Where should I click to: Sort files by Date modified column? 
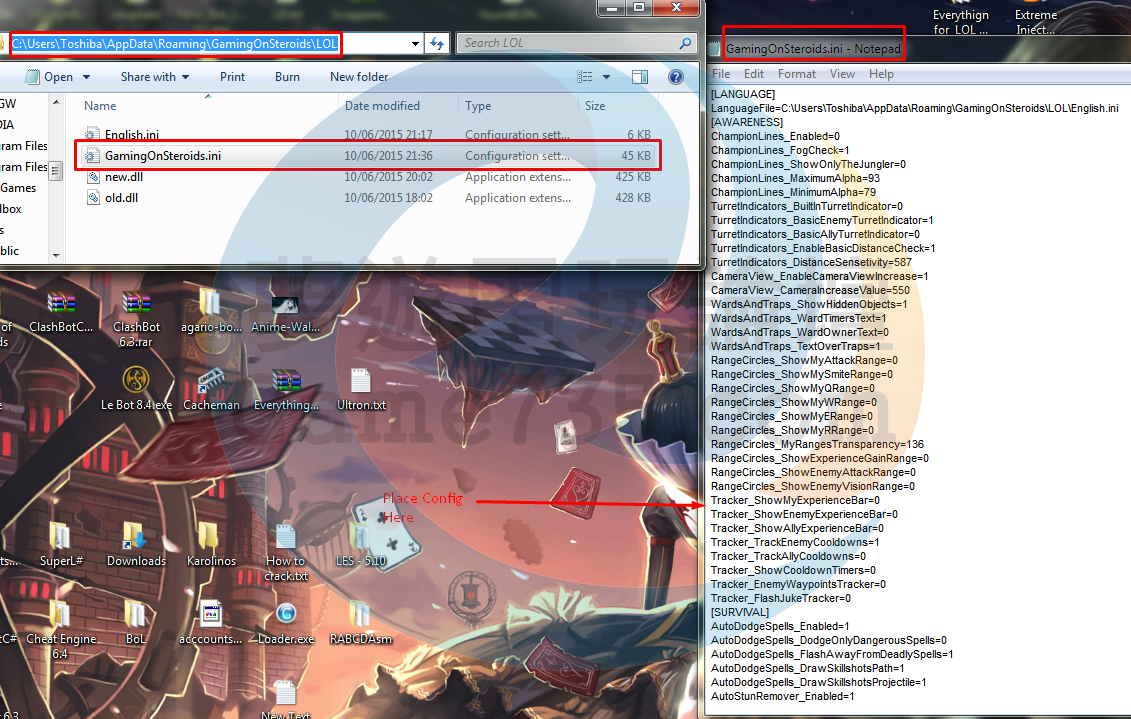[382, 105]
